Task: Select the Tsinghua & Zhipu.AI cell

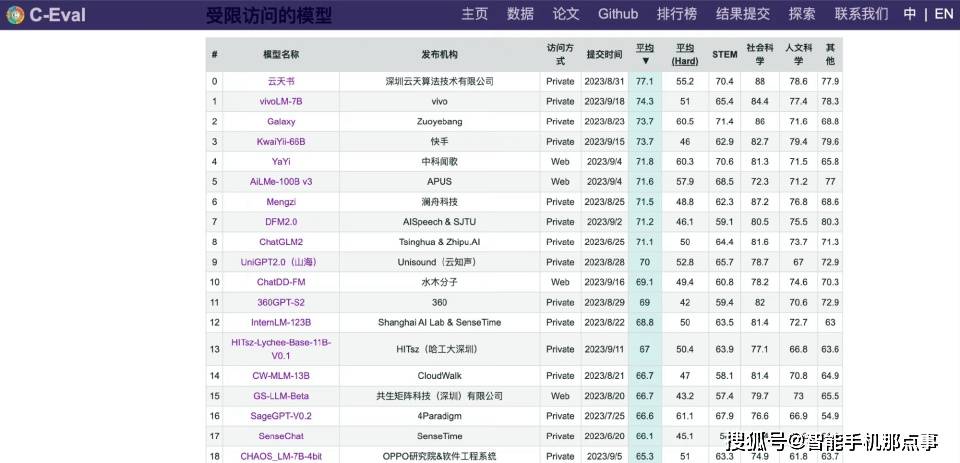Action: click(x=440, y=243)
